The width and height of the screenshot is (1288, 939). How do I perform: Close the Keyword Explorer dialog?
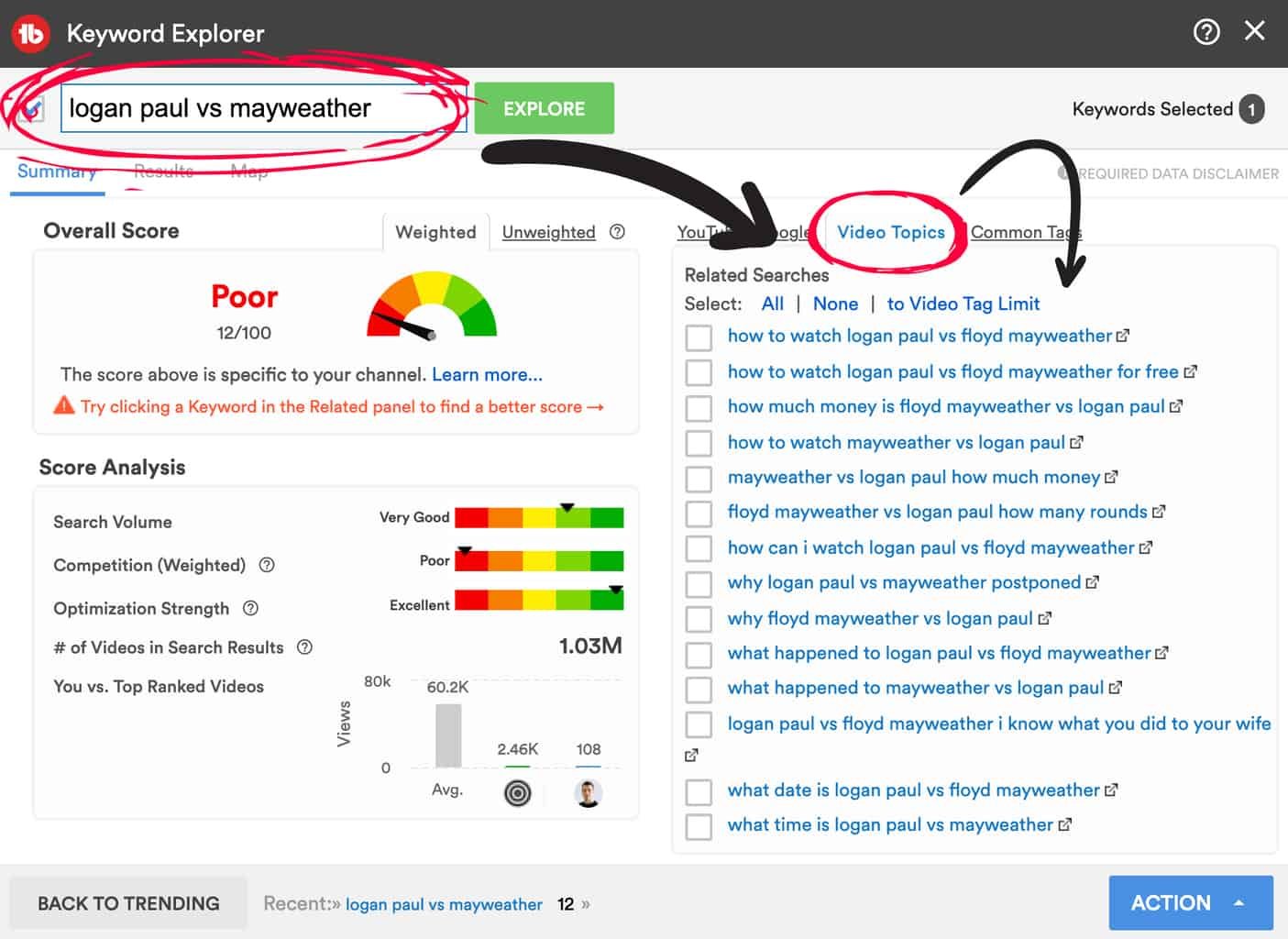click(x=1255, y=31)
